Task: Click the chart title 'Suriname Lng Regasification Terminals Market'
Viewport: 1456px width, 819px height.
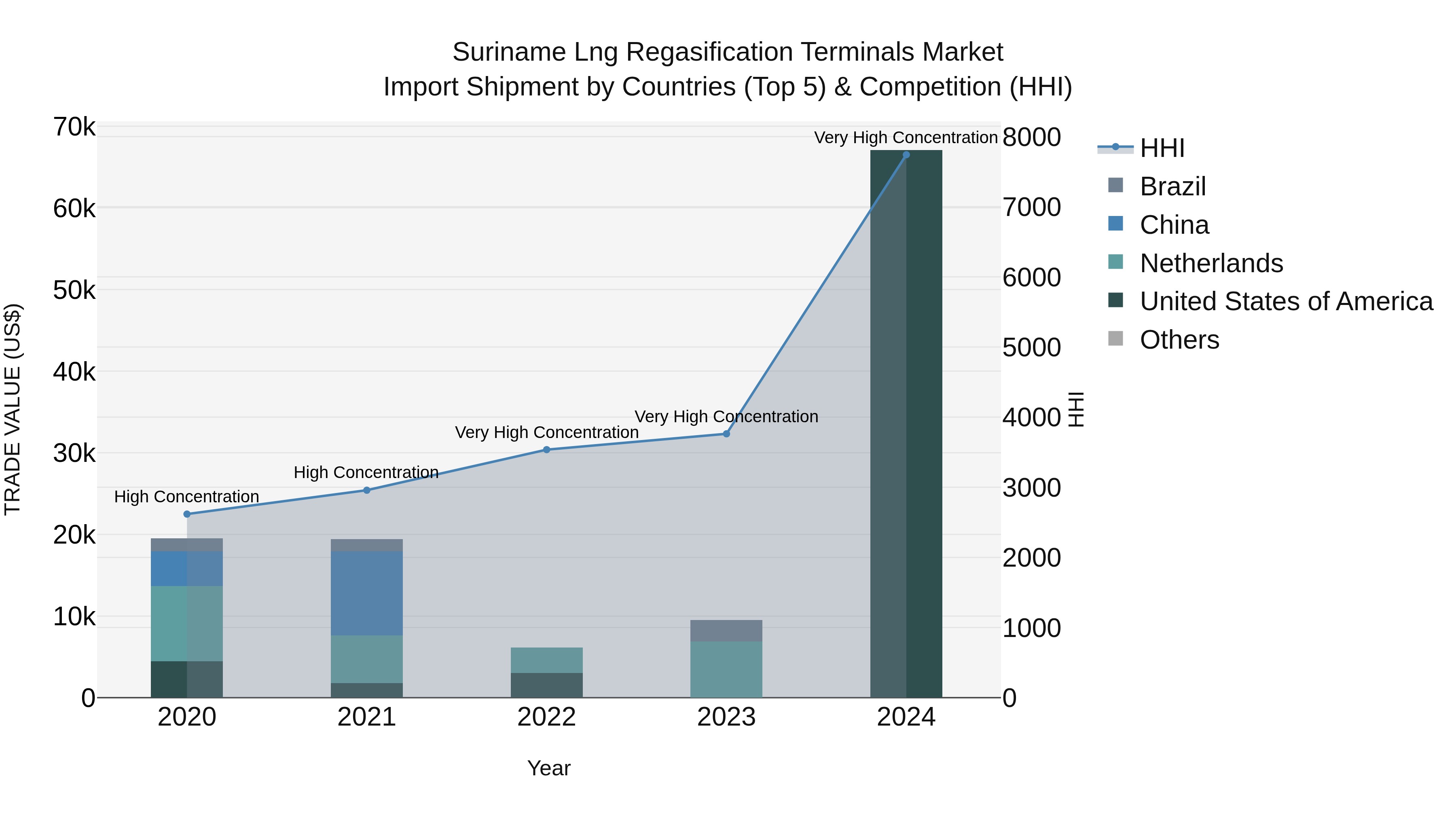Action: click(728, 52)
